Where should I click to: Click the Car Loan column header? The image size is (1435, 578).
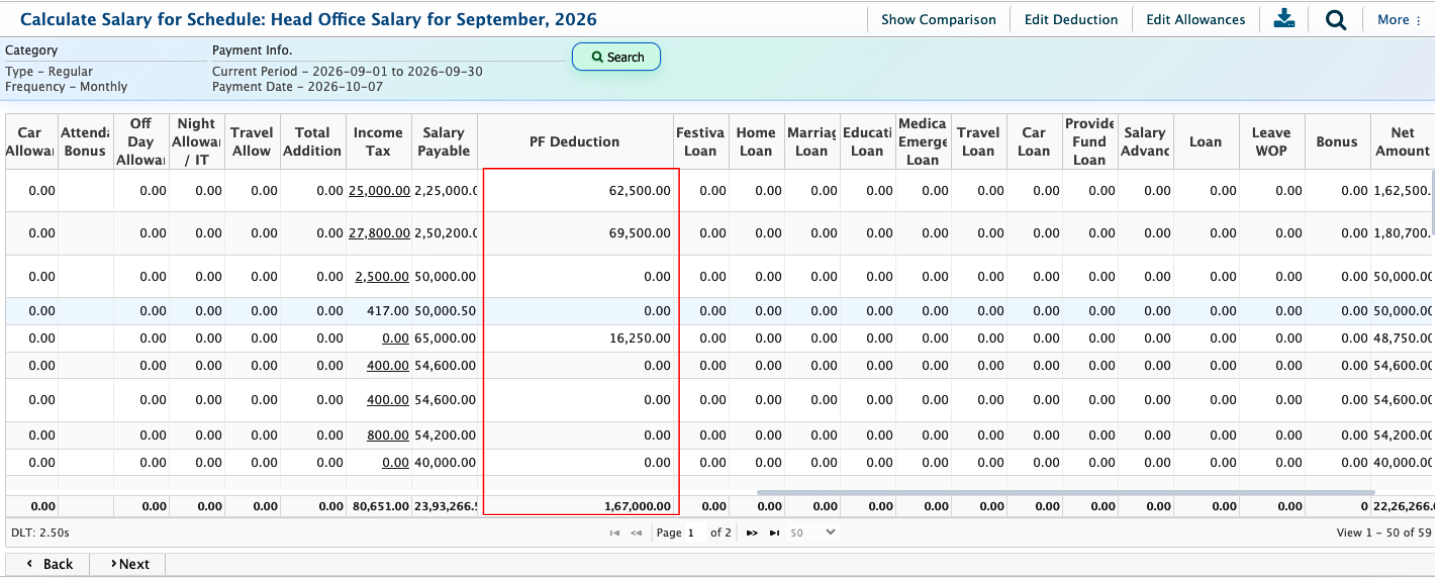(1034, 141)
